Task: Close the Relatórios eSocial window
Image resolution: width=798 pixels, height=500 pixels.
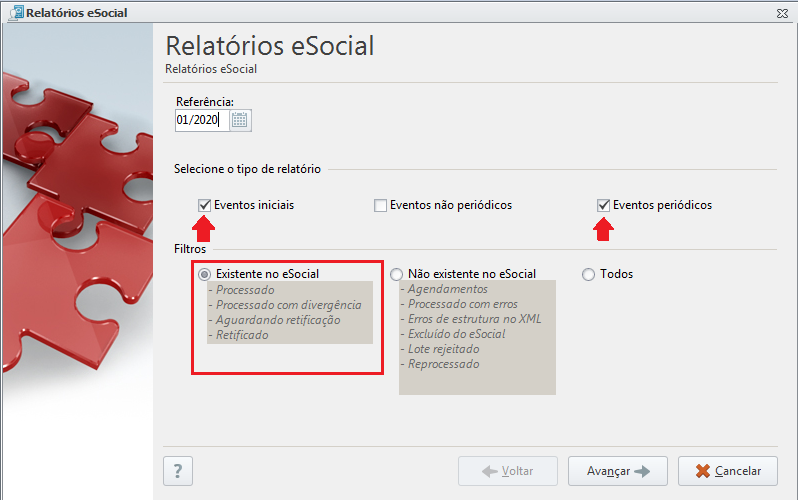Action: tap(782, 13)
